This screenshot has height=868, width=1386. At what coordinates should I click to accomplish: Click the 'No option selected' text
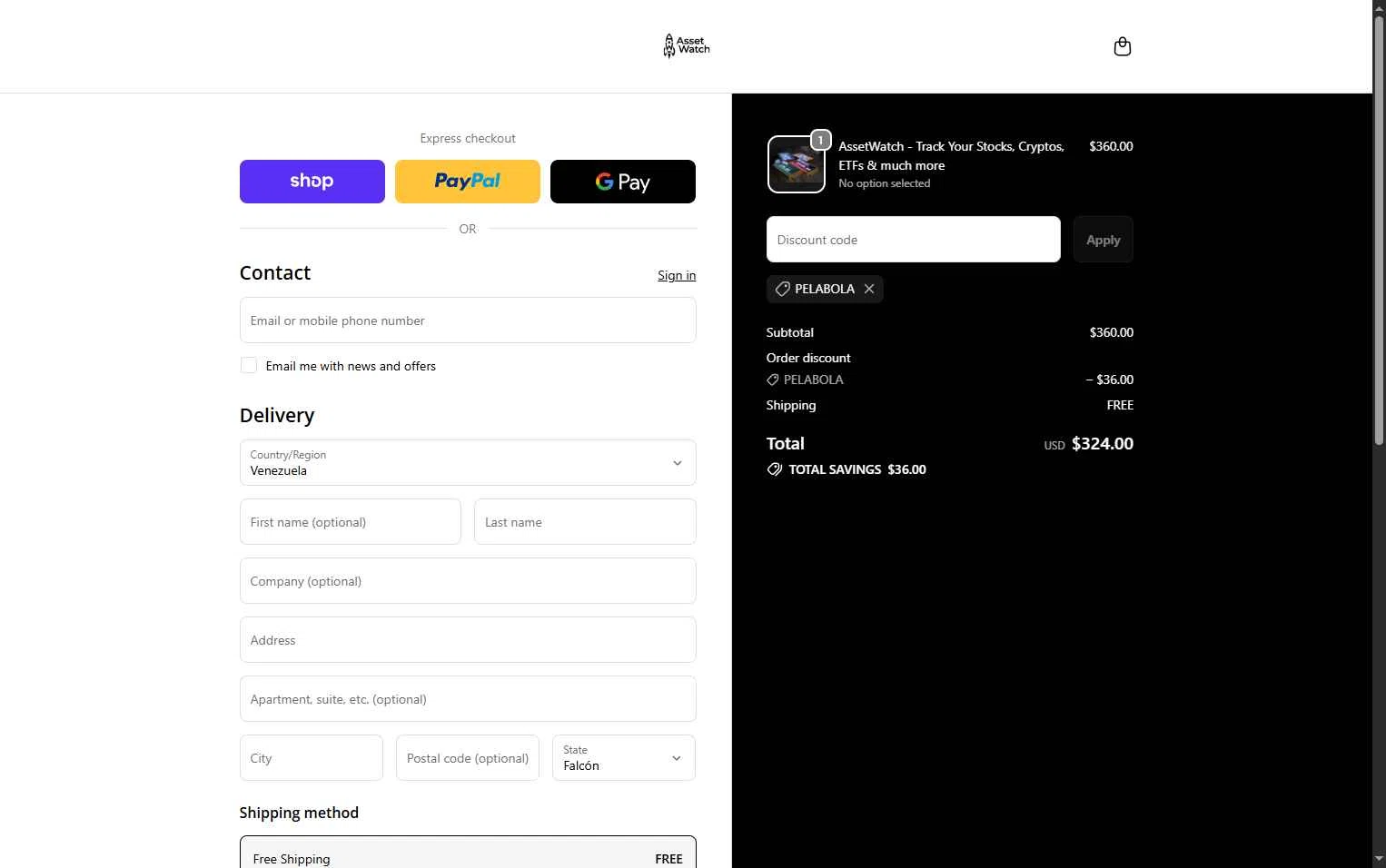click(885, 183)
